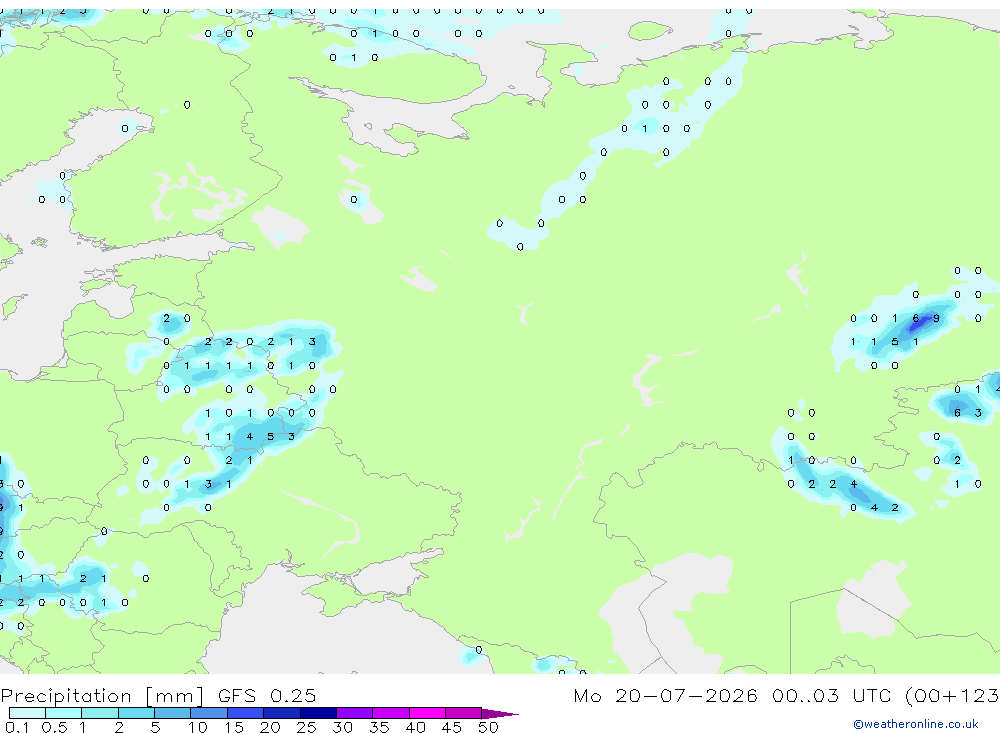
Task: Click legend label '0.1'
Action: click(17, 727)
